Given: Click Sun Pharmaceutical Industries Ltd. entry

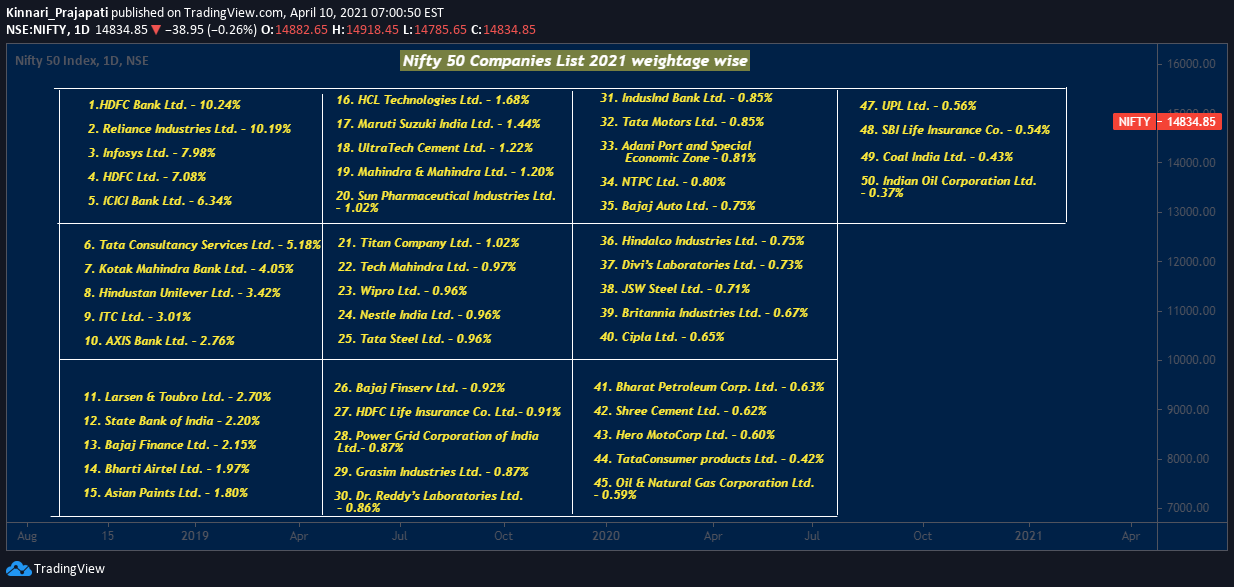Looking at the screenshot, I should pyautogui.click(x=445, y=202).
